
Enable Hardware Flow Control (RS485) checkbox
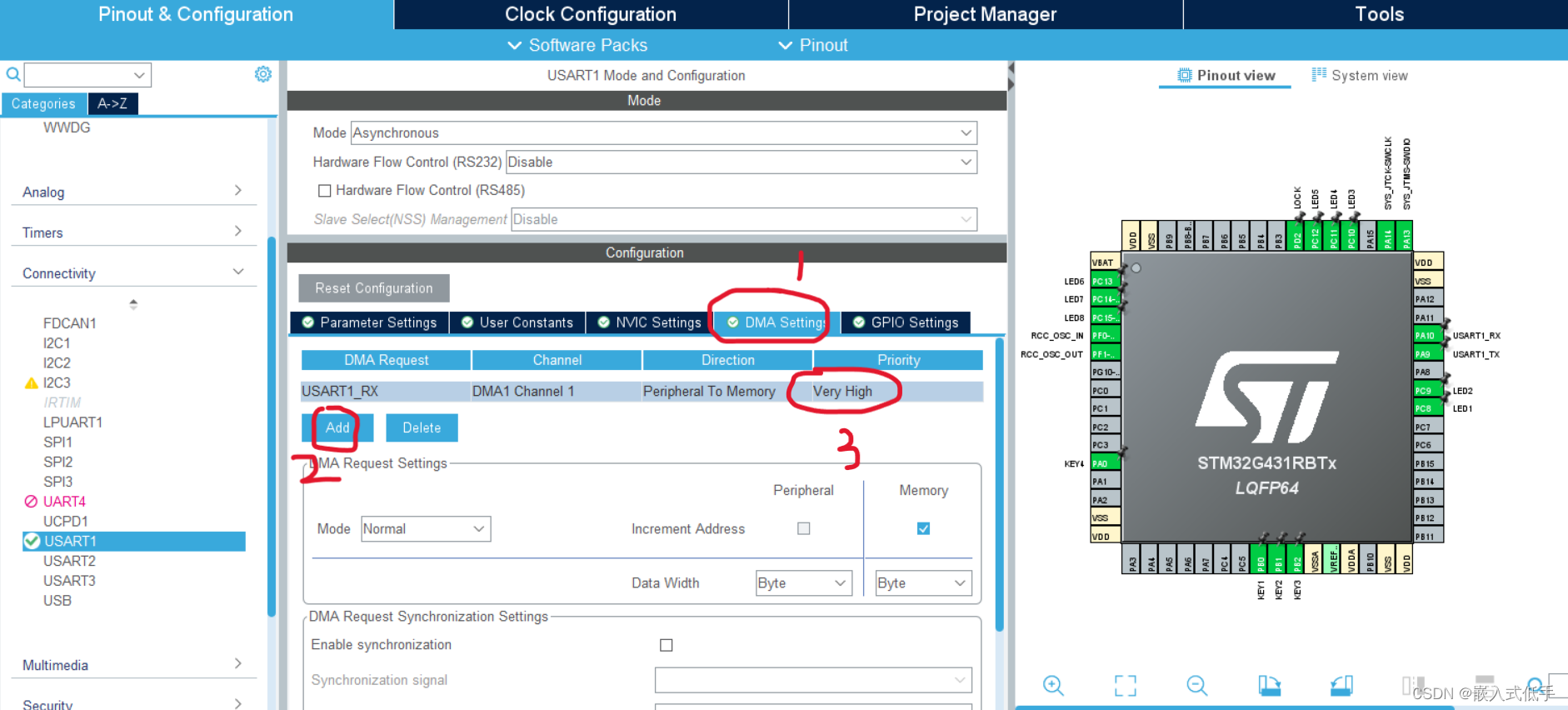click(325, 191)
